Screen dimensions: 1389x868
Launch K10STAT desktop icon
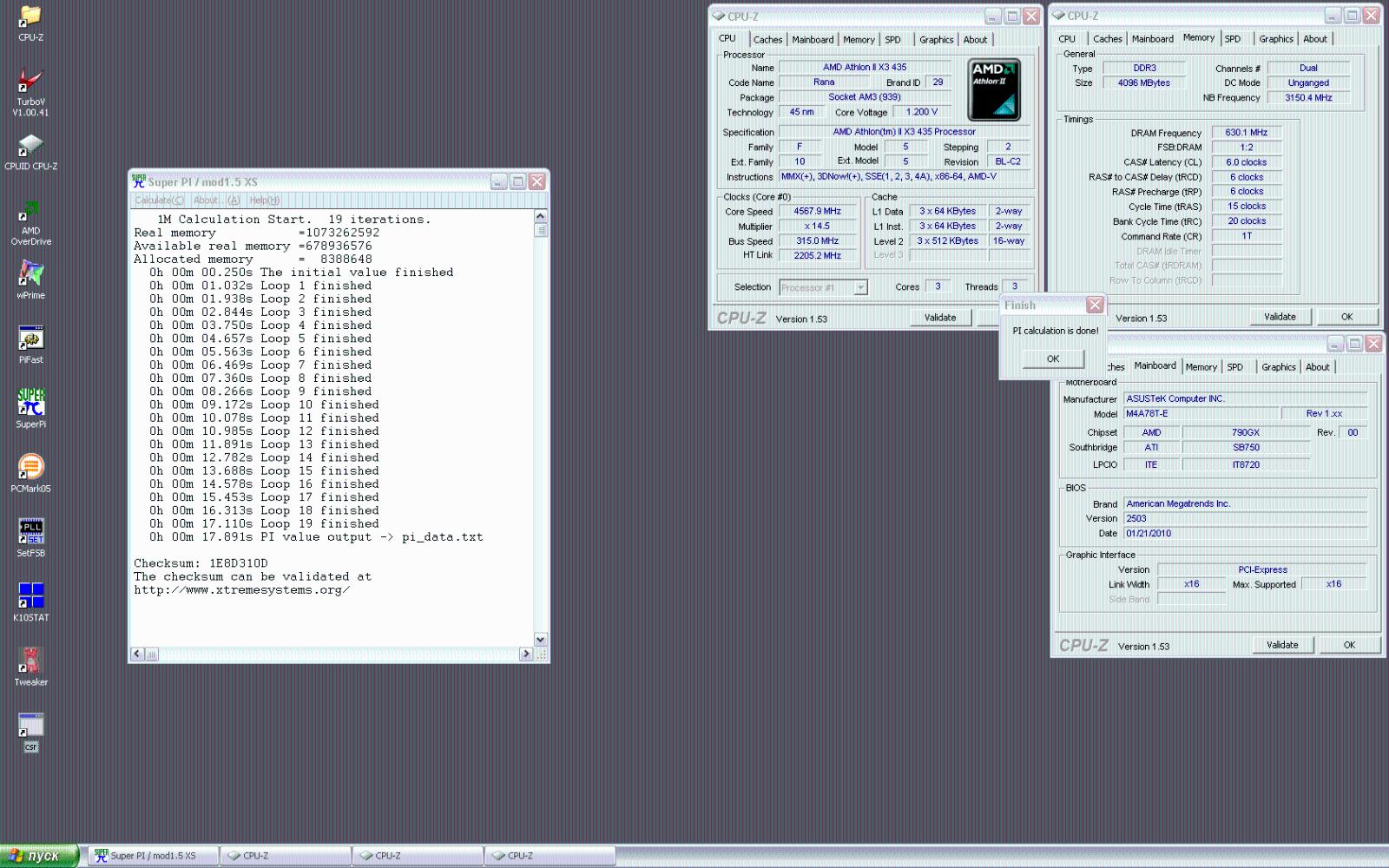pos(30,602)
